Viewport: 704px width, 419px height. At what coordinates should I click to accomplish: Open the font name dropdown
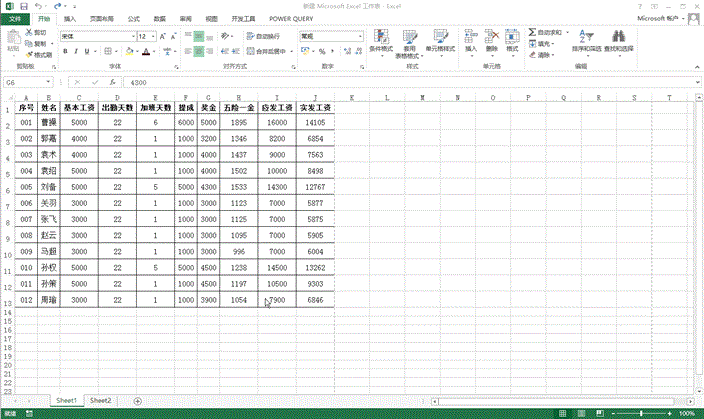(131, 36)
